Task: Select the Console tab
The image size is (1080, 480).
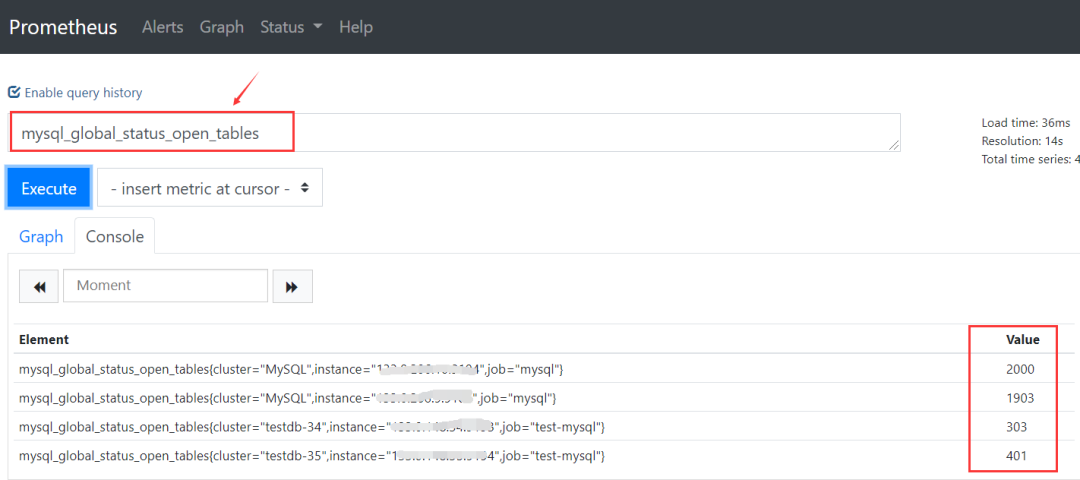Action: [114, 236]
